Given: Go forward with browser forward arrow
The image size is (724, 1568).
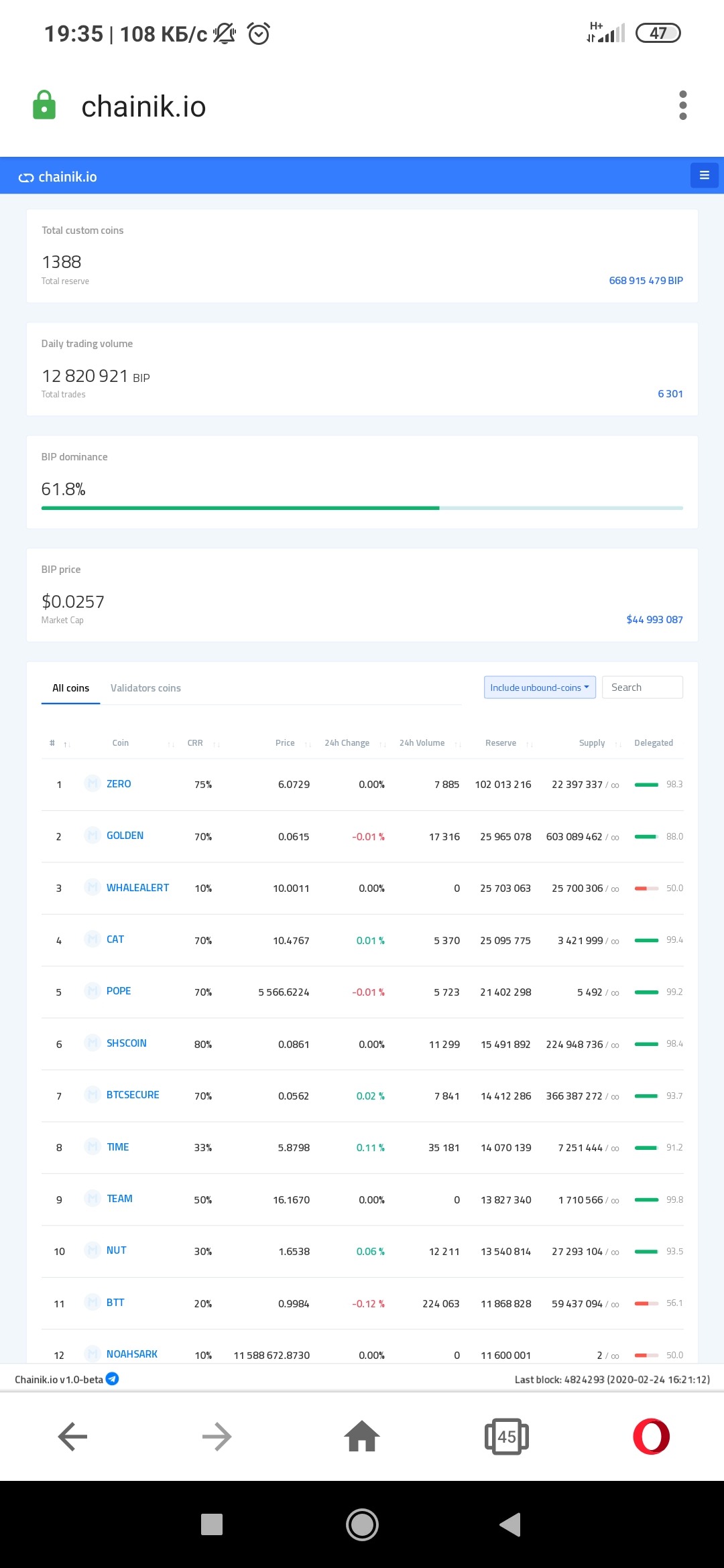Looking at the screenshot, I should [x=217, y=1436].
